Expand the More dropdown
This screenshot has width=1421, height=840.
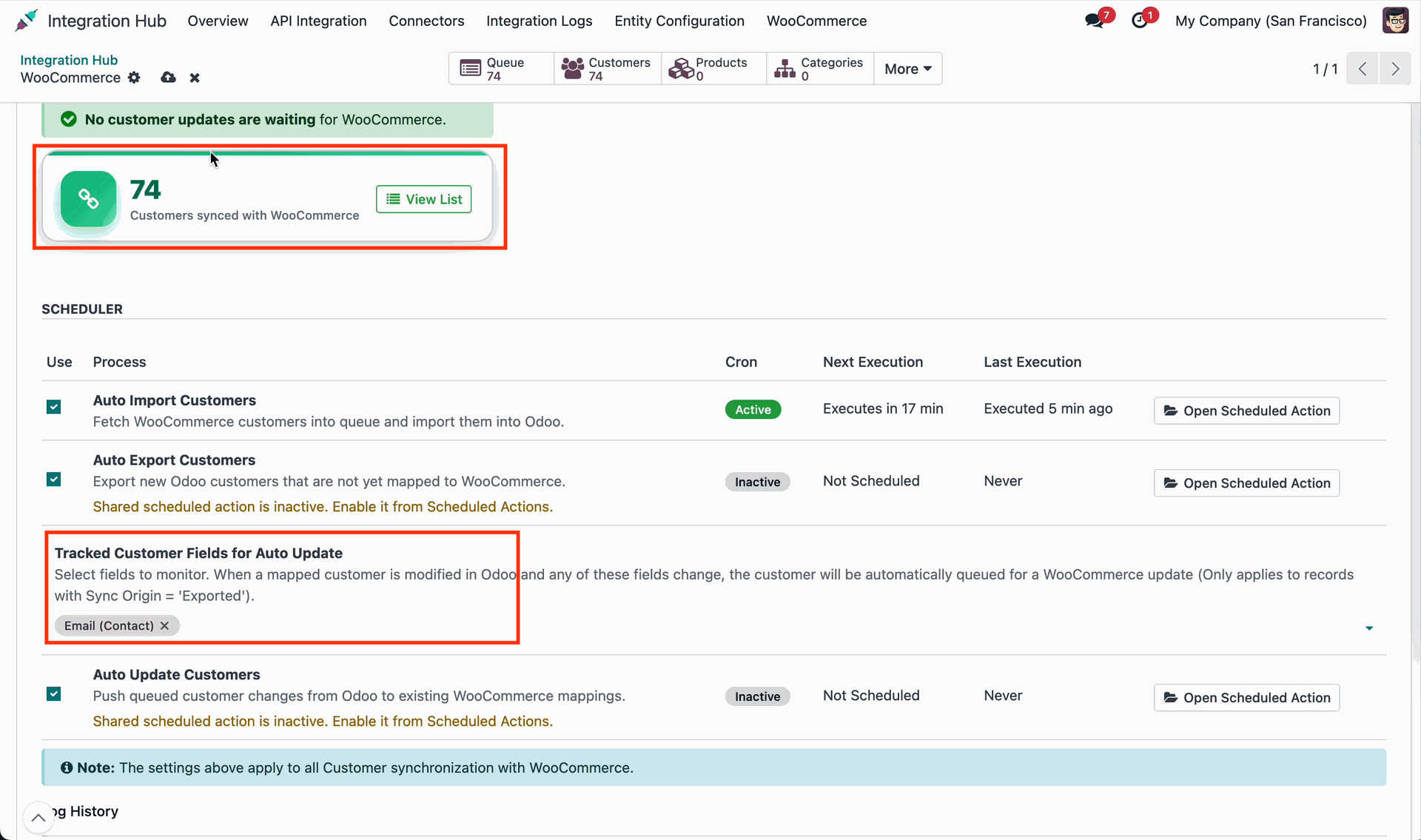(907, 69)
